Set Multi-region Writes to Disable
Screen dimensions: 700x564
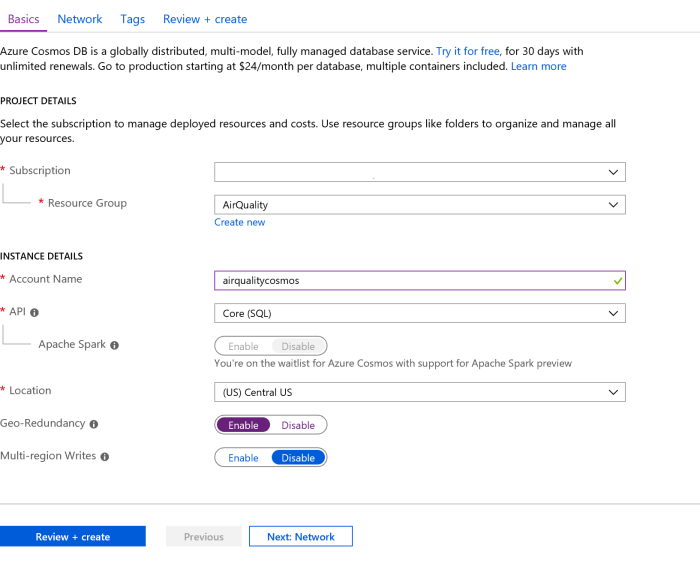298,458
